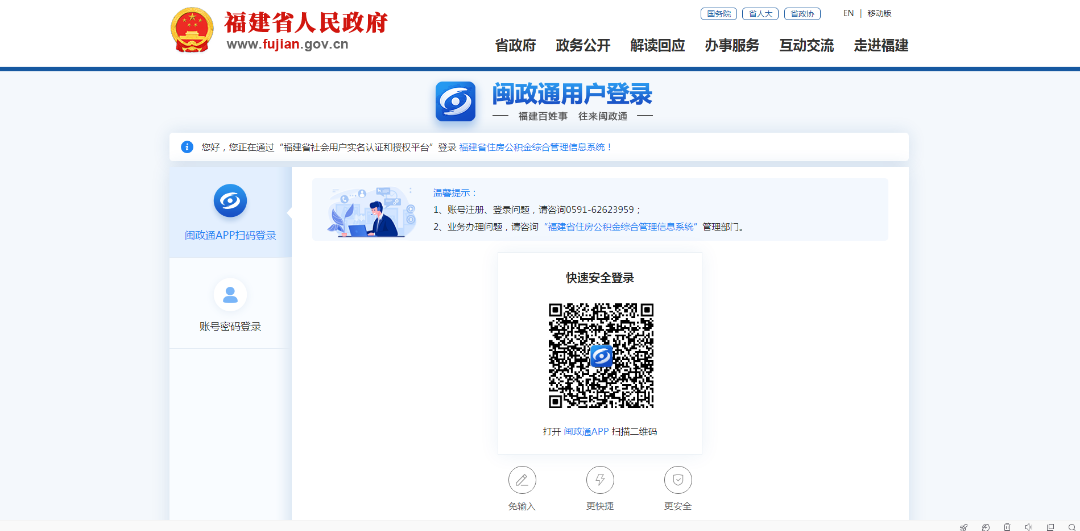Screen dimensions: 1080x531
Task: Switch to 账号密码登录 tab
Action: [x=230, y=303]
